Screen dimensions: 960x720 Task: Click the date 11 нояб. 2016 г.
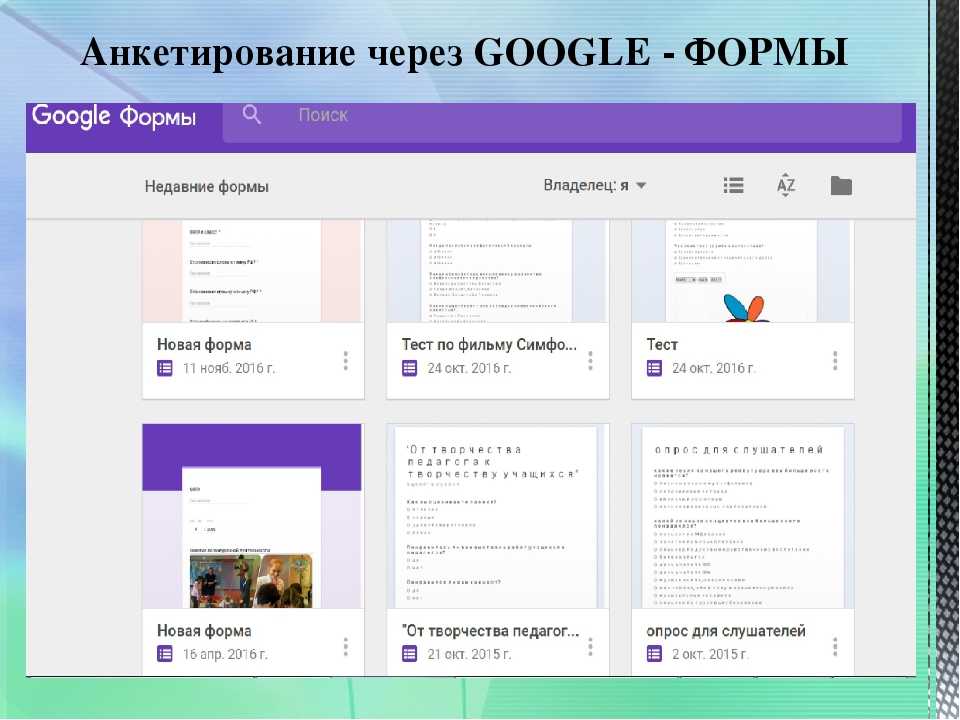(229, 369)
